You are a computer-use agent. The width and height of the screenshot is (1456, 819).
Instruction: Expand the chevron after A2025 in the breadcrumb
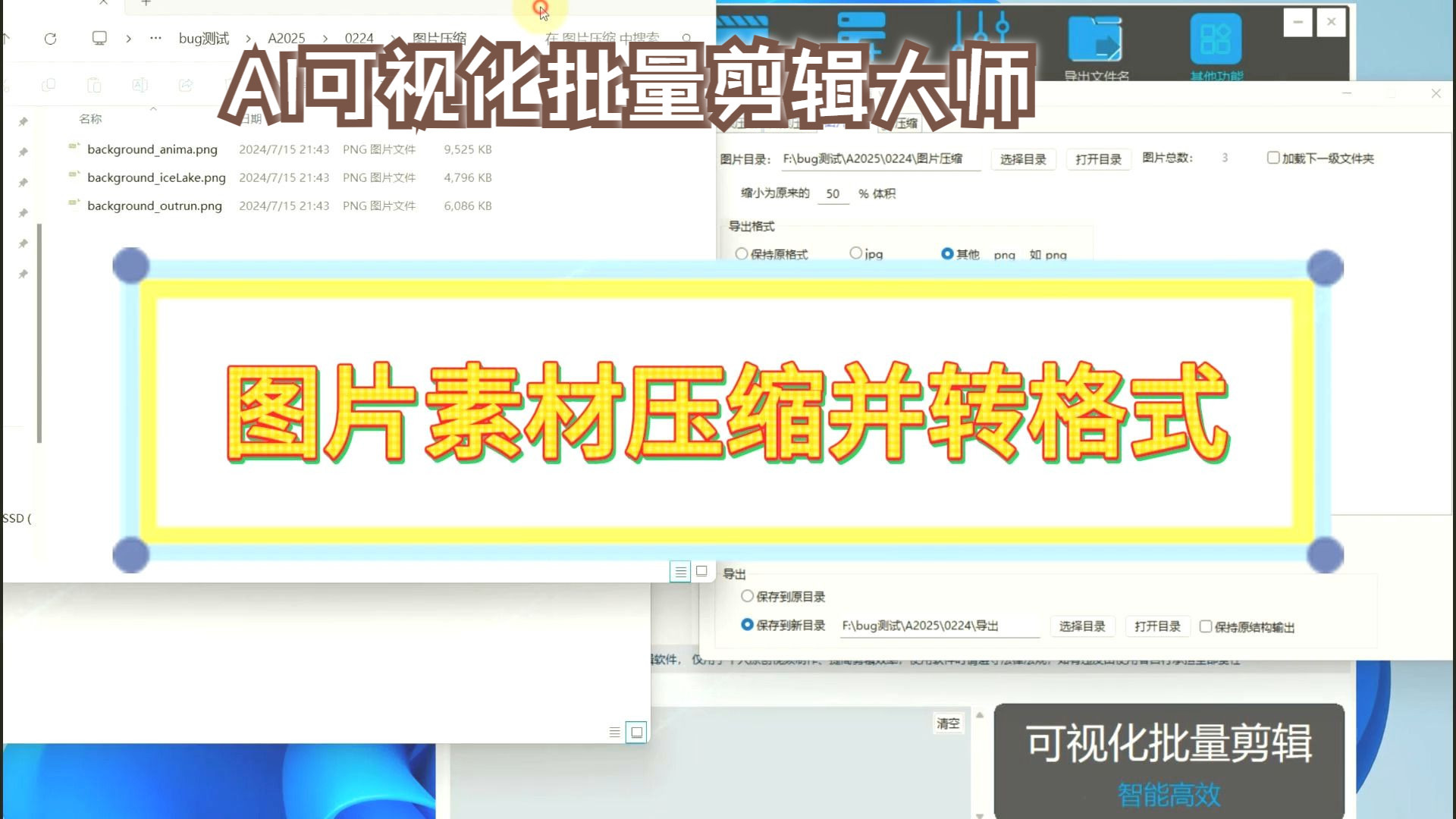point(325,39)
